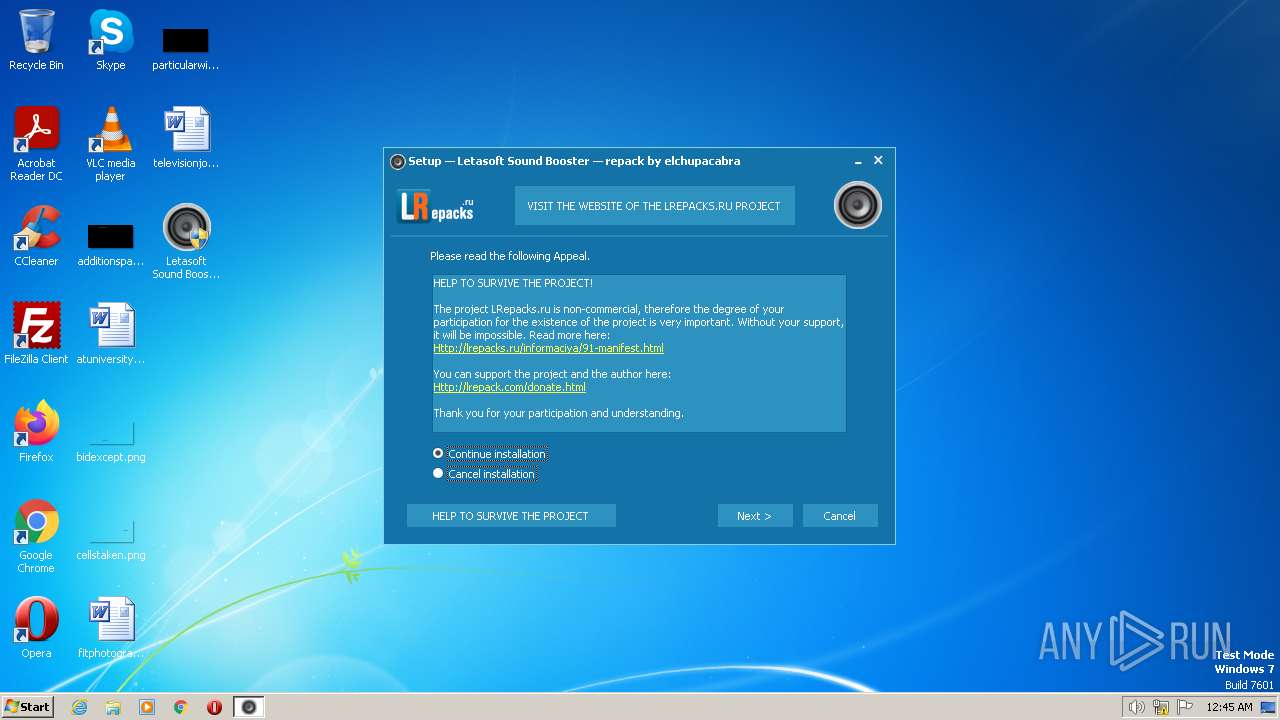The width and height of the screenshot is (1280, 720).
Task: Launch CCleaner desktop shortcut
Action: 36,235
